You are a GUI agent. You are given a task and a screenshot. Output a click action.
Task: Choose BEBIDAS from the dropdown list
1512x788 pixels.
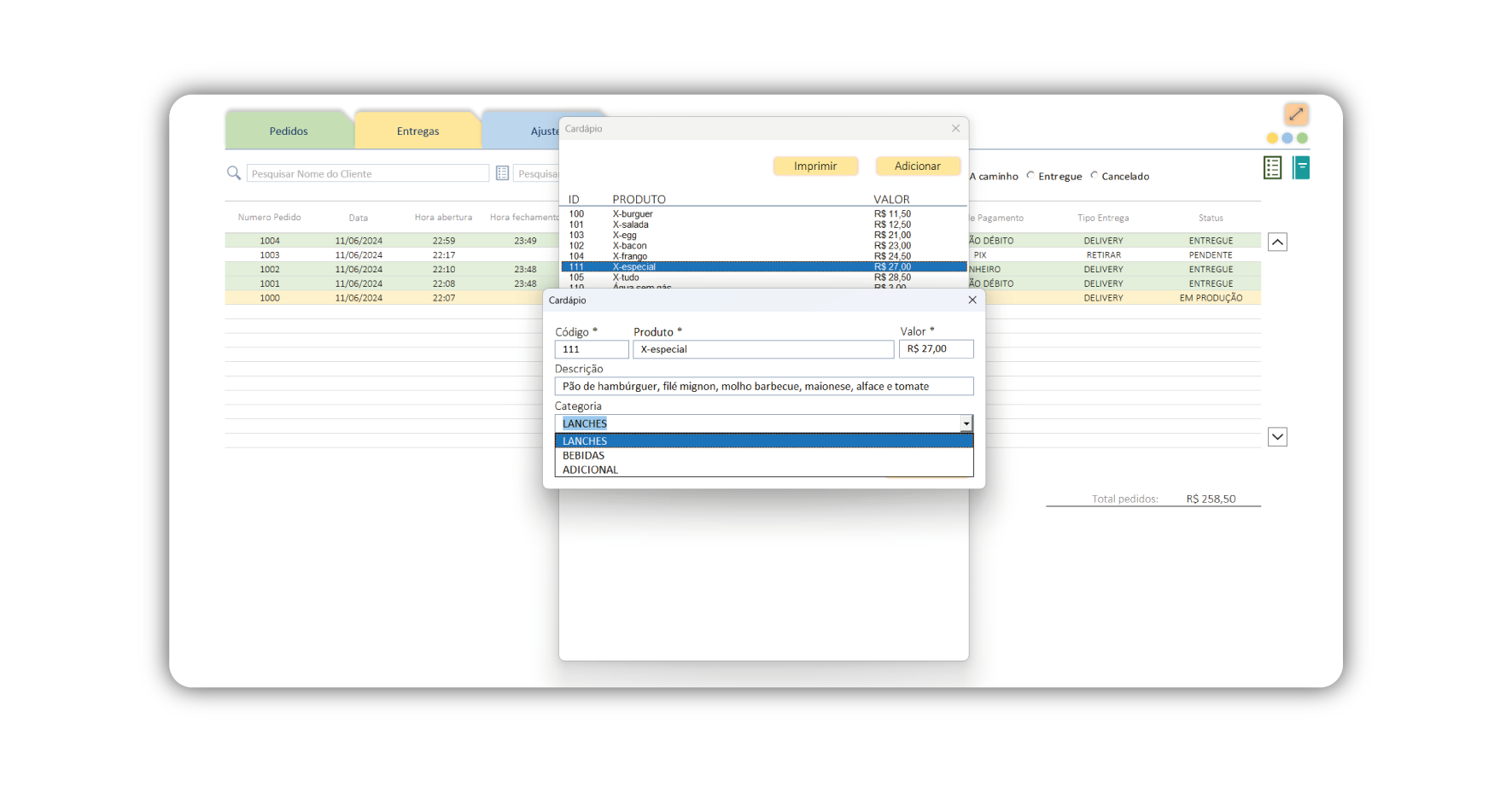(x=764, y=456)
